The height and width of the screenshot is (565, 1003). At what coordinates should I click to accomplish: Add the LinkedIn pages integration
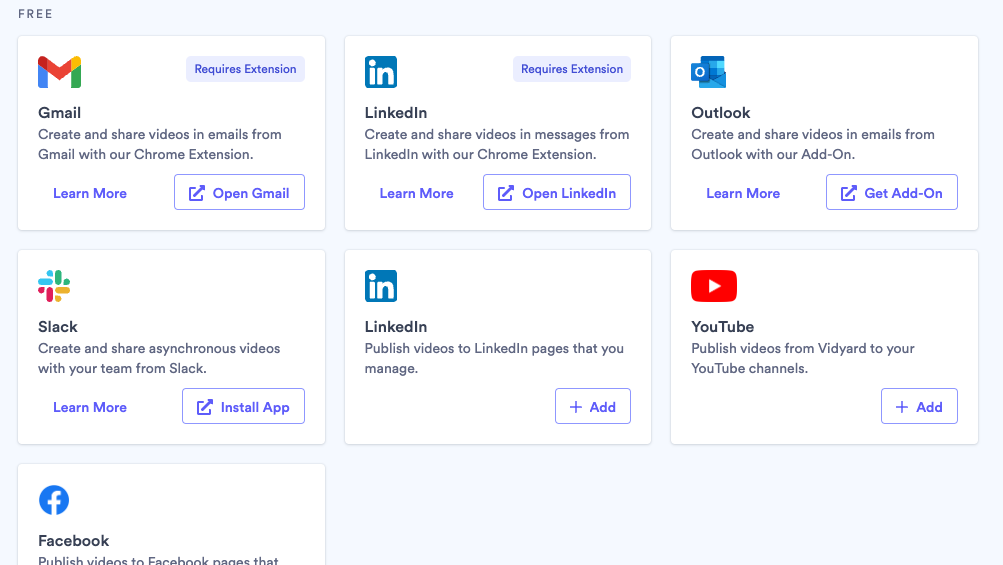point(592,407)
